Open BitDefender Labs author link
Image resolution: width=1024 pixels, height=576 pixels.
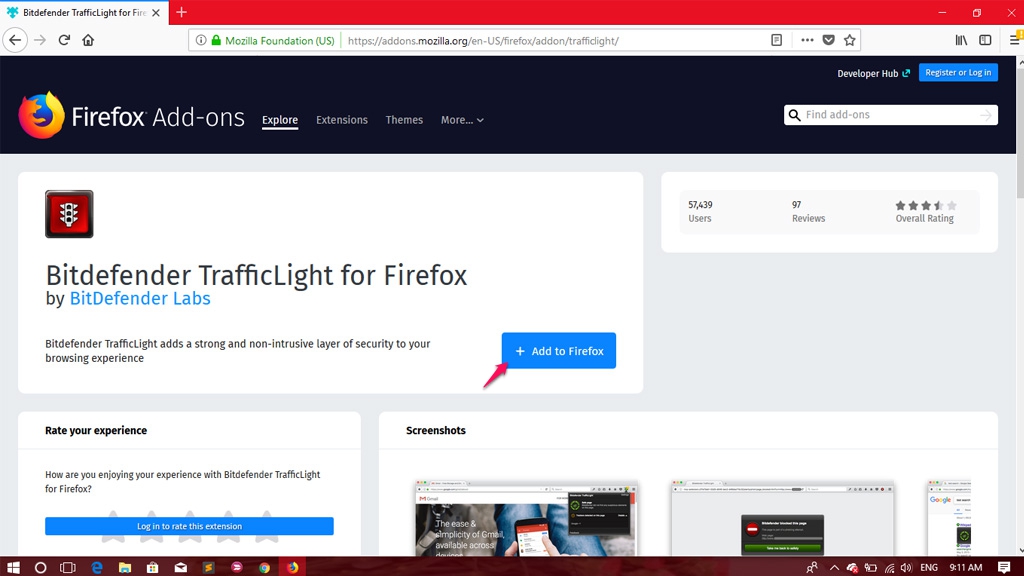point(140,298)
